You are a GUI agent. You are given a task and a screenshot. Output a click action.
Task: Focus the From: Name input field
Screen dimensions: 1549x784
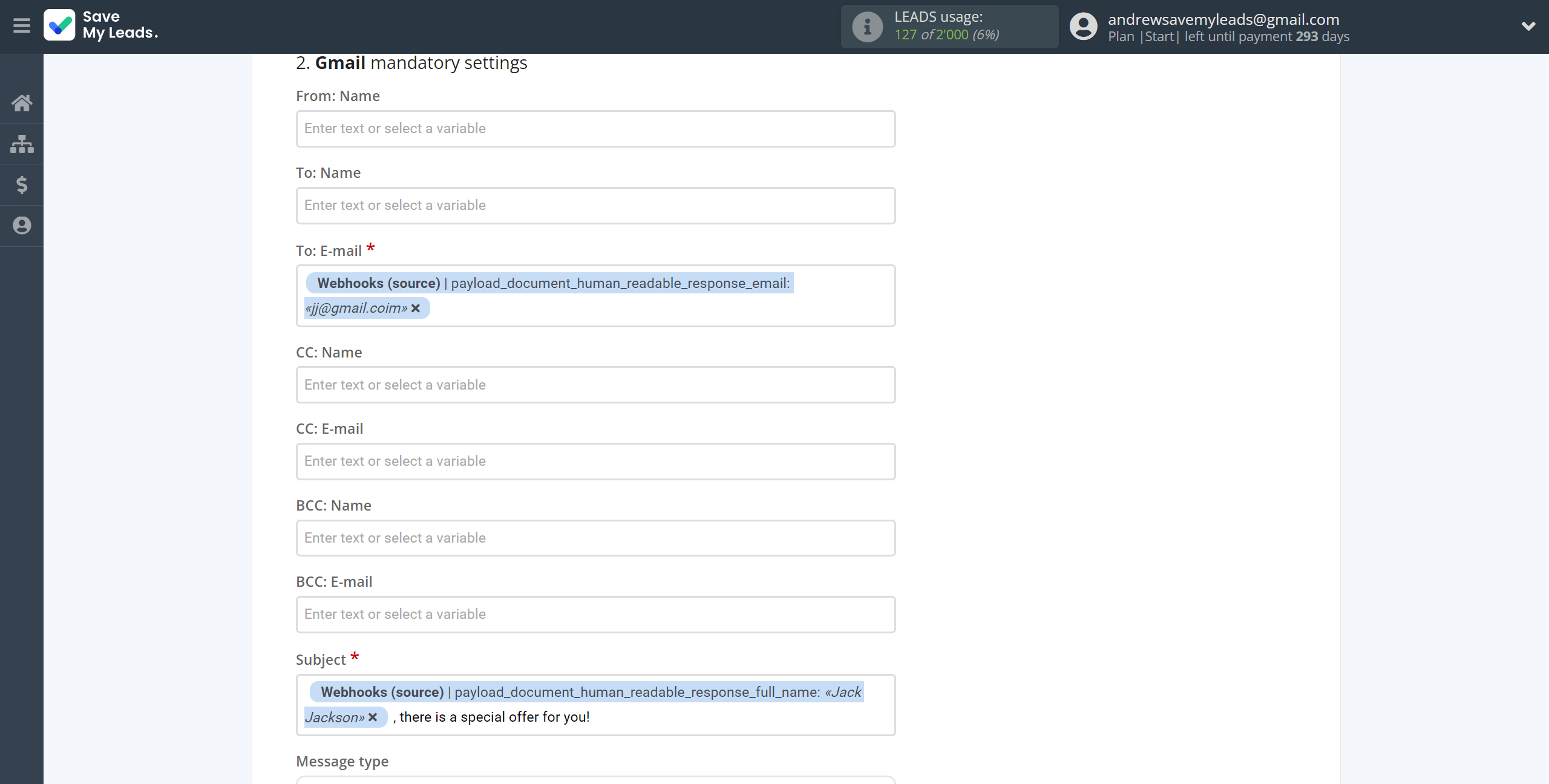point(595,129)
